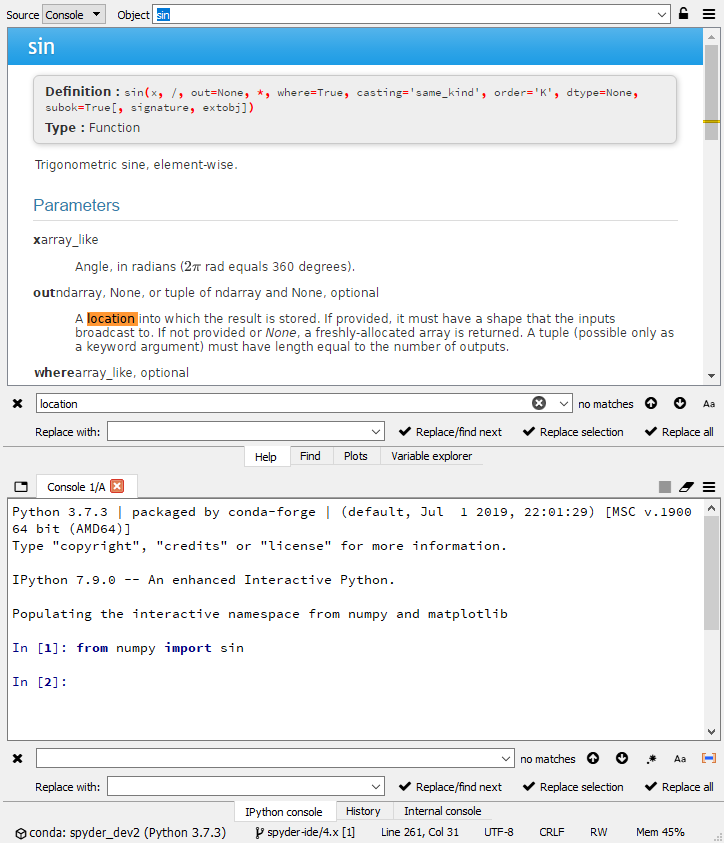Toggle the Help pane lock icon
The height and width of the screenshot is (843, 724).
683,14
